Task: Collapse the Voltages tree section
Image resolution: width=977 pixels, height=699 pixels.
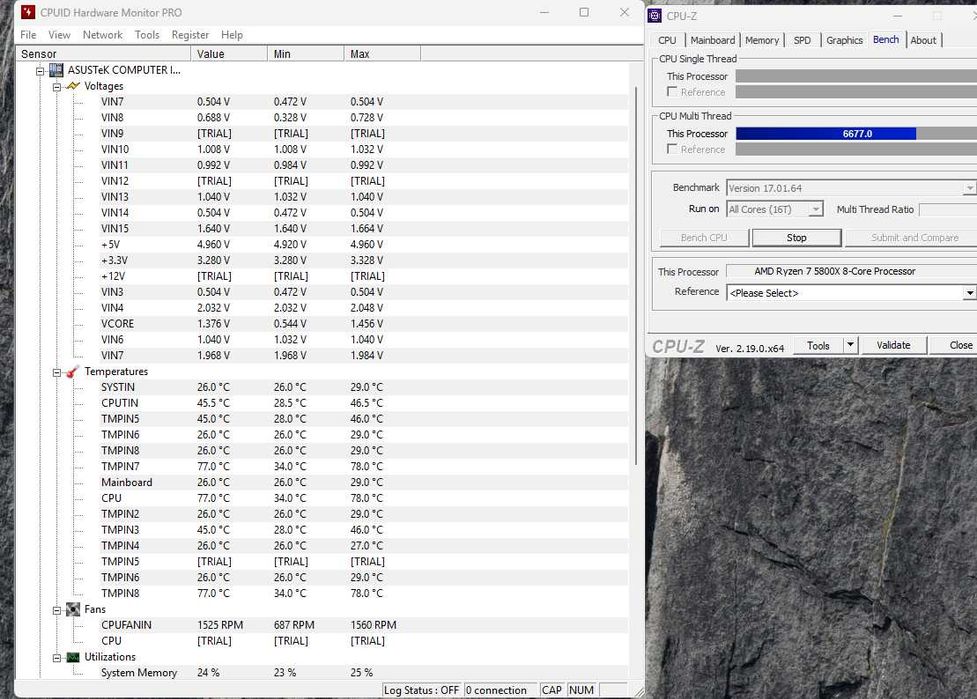Action: [x=58, y=86]
